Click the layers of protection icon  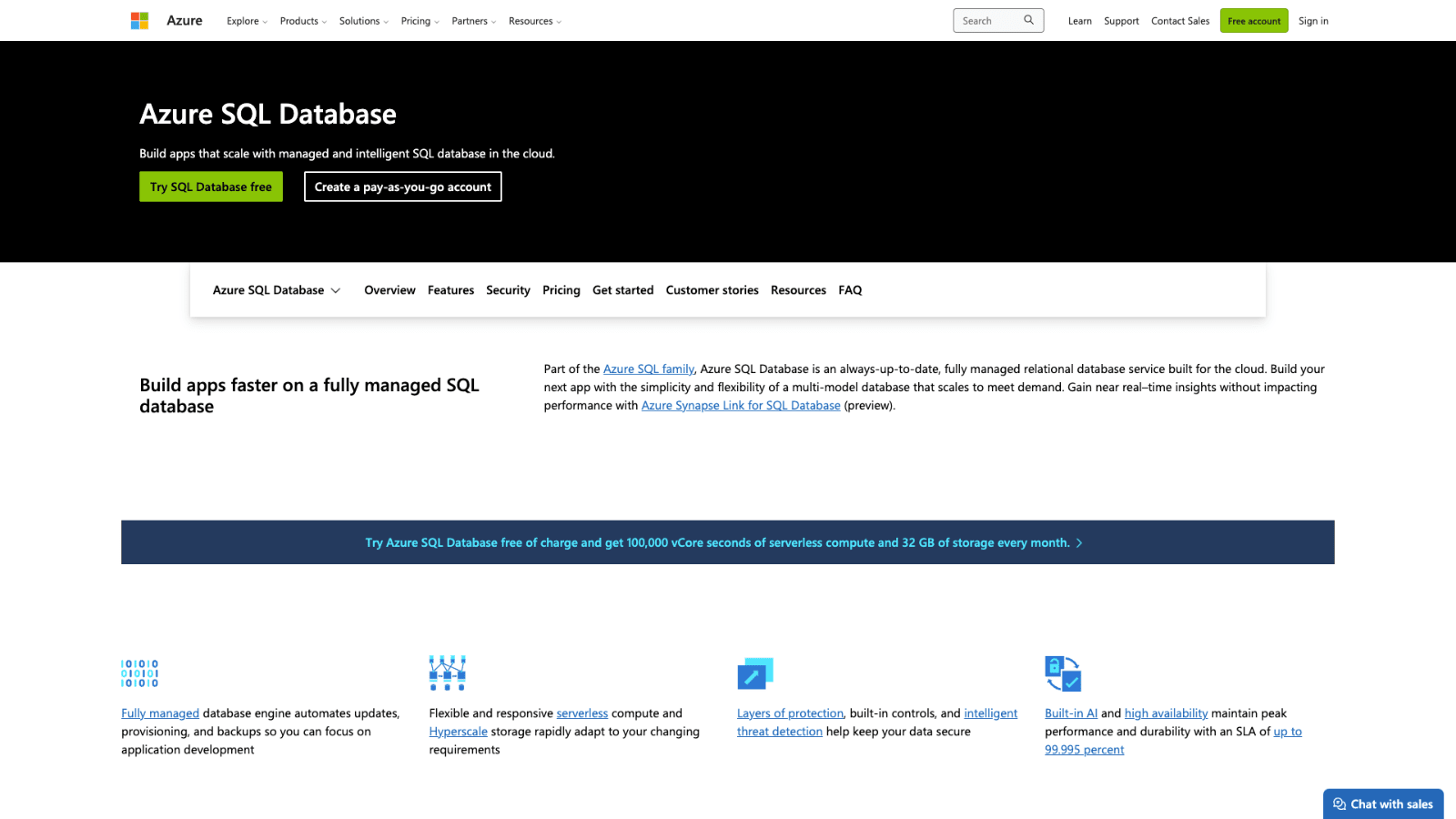click(755, 673)
